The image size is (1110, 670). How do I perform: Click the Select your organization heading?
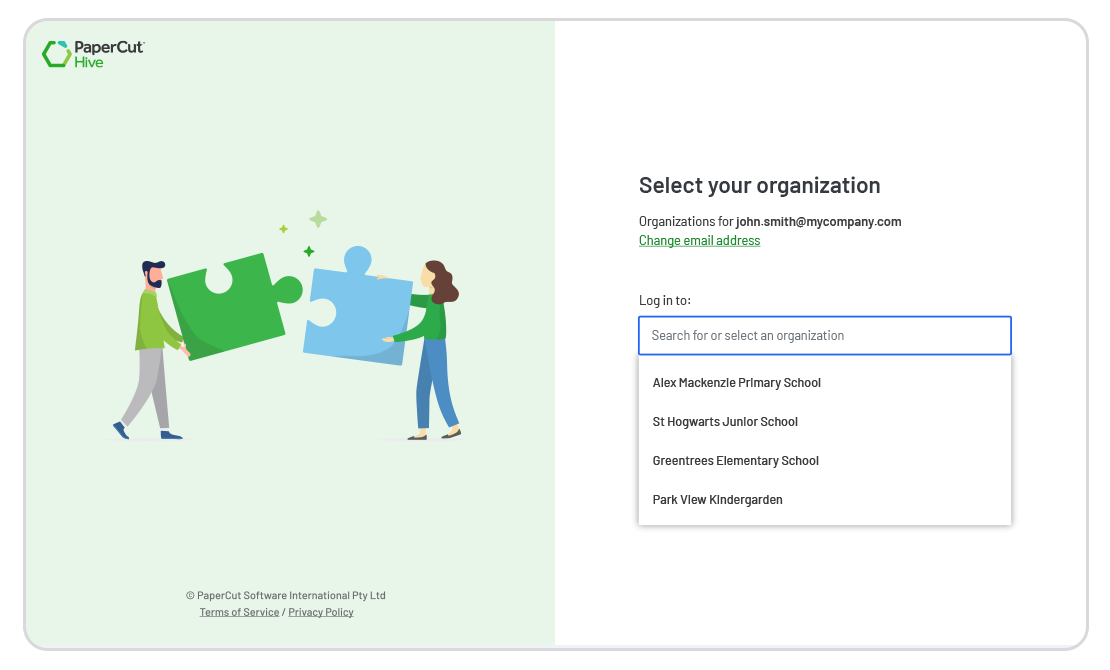click(760, 186)
